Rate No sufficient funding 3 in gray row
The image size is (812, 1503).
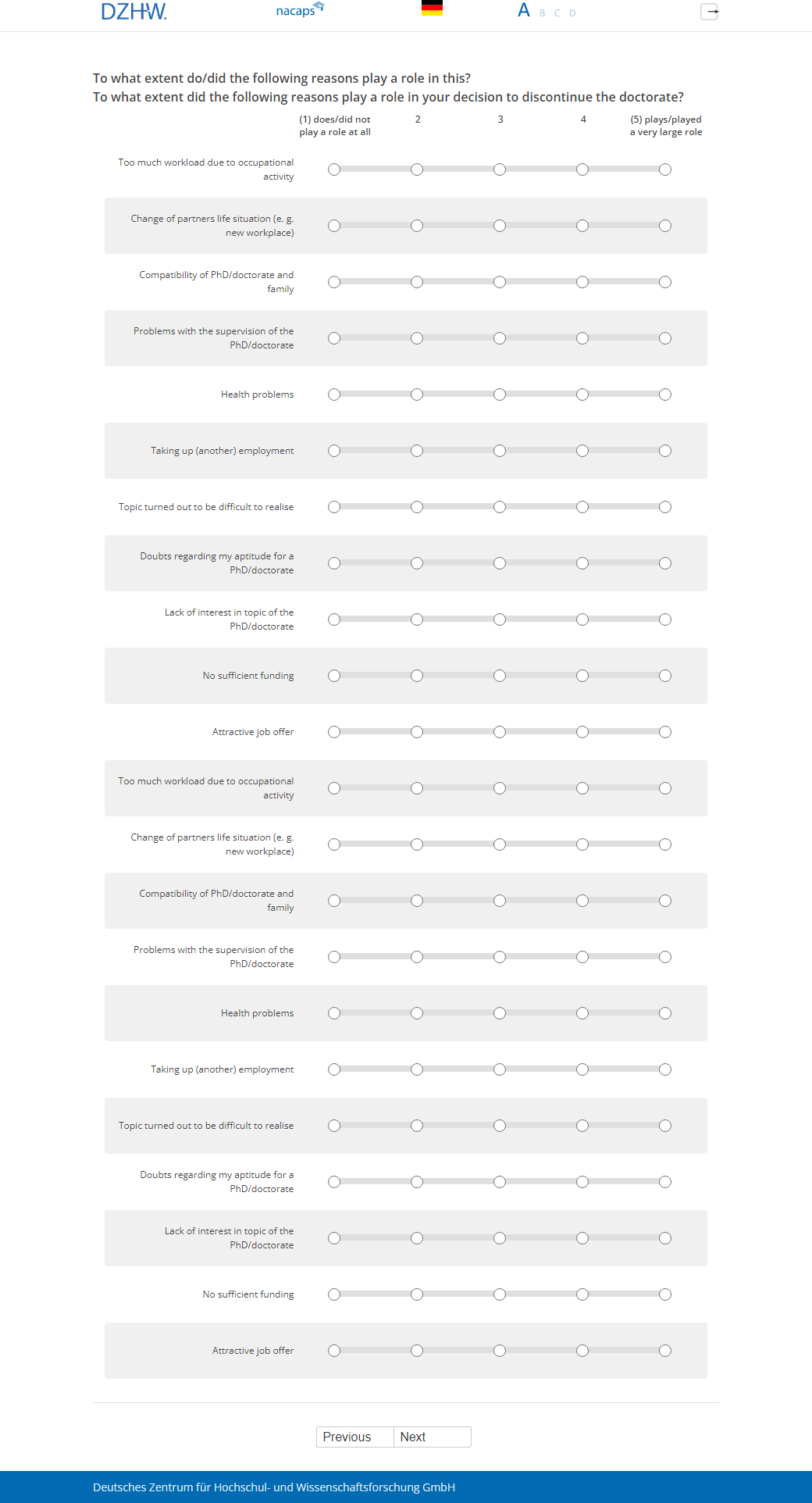click(x=500, y=676)
